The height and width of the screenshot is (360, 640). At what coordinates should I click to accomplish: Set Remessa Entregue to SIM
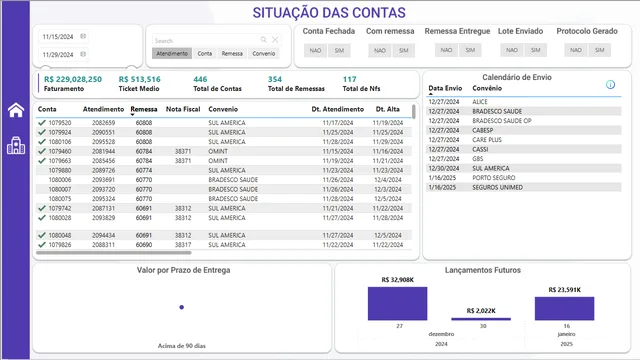point(470,50)
